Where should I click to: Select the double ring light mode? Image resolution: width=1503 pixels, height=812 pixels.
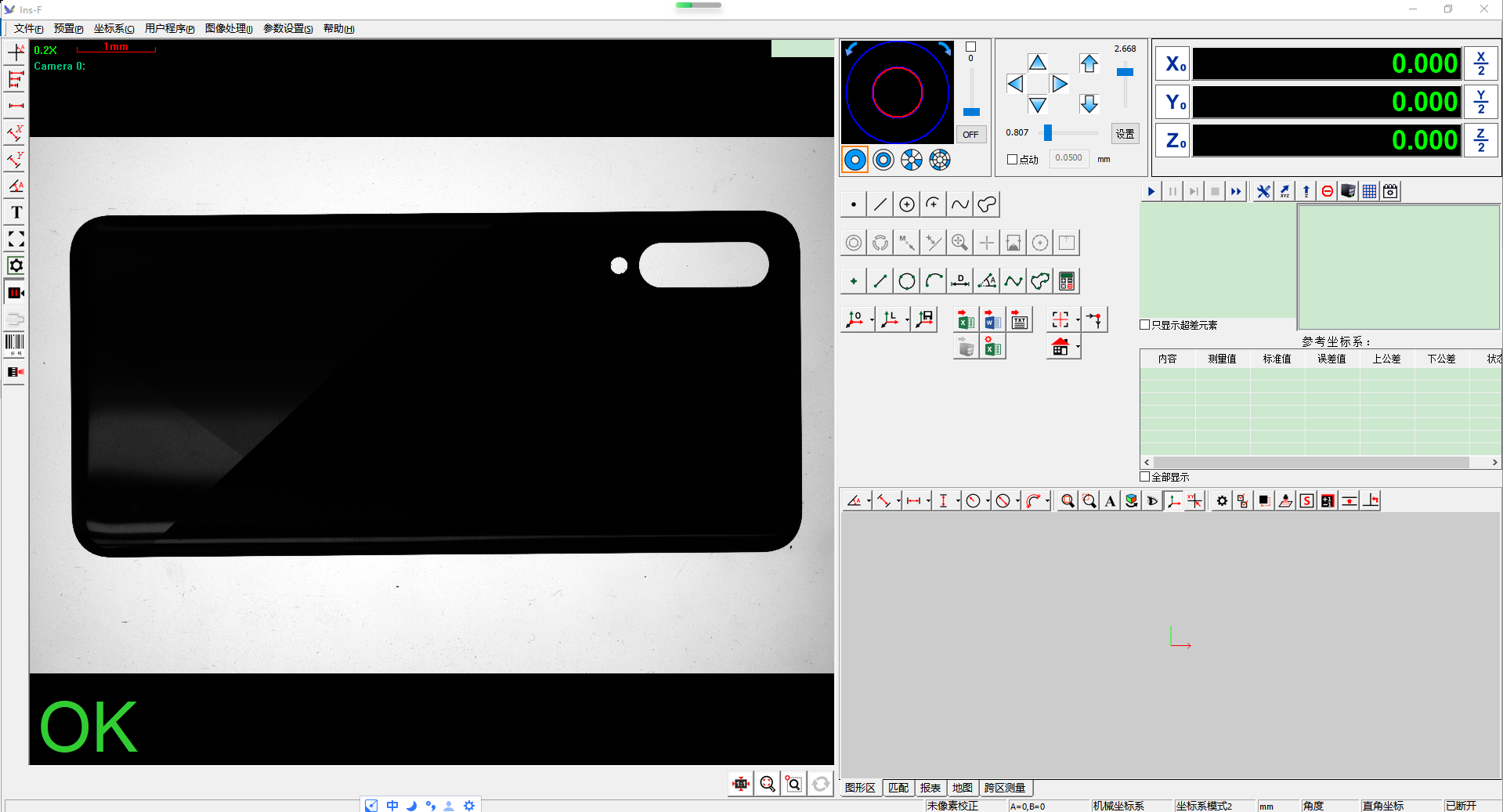coord(883,160)
